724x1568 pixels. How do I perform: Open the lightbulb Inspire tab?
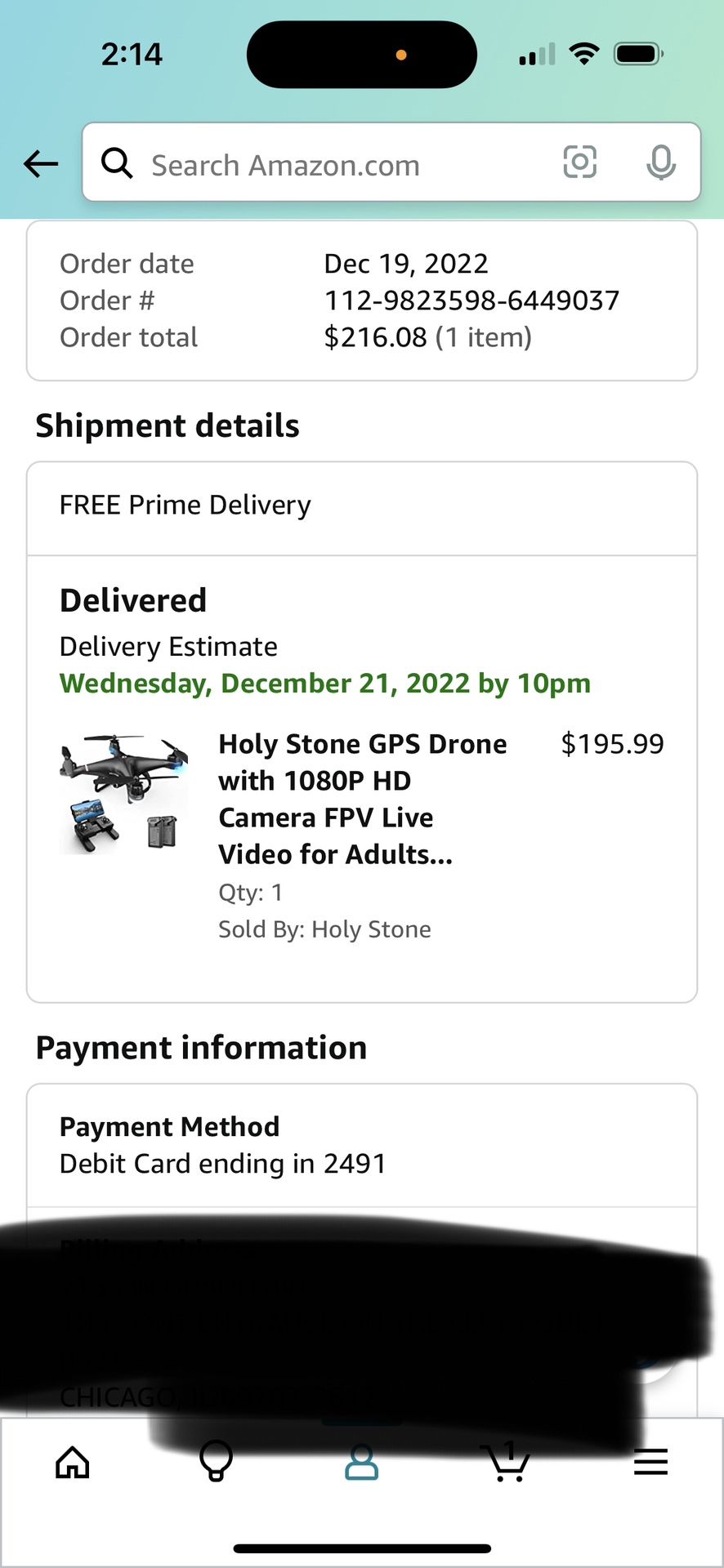(217, 1462)
